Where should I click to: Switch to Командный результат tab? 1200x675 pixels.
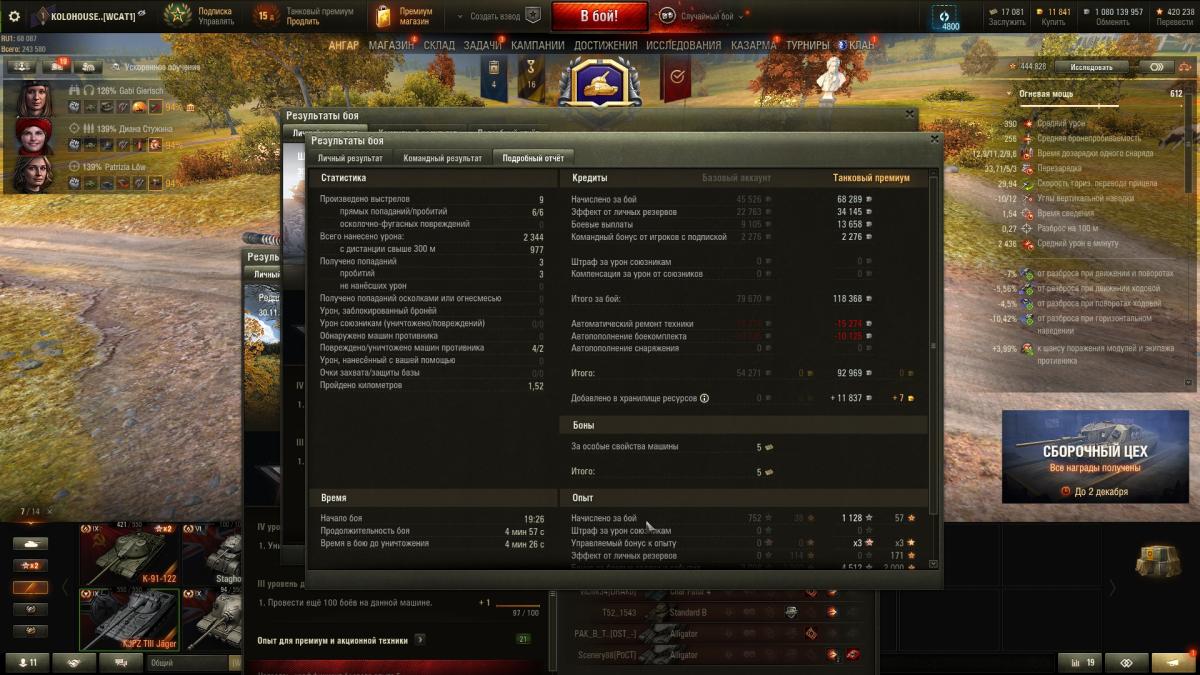coord(443,158)
